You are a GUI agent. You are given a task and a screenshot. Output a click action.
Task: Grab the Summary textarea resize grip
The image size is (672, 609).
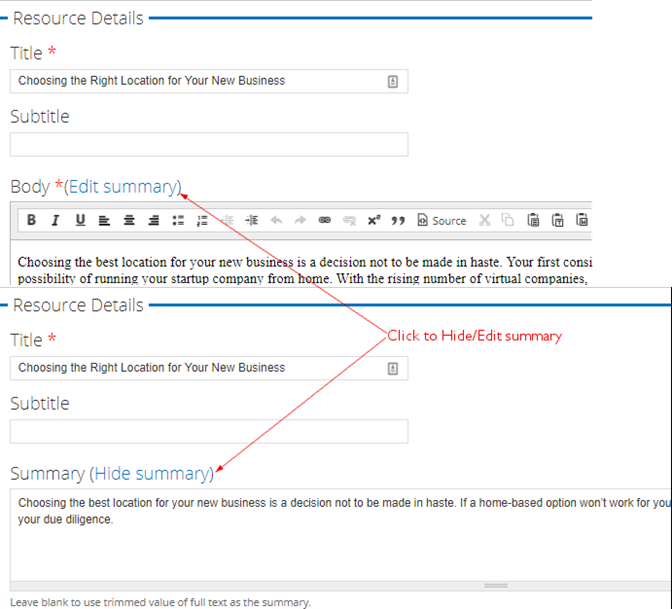(496, 586)
